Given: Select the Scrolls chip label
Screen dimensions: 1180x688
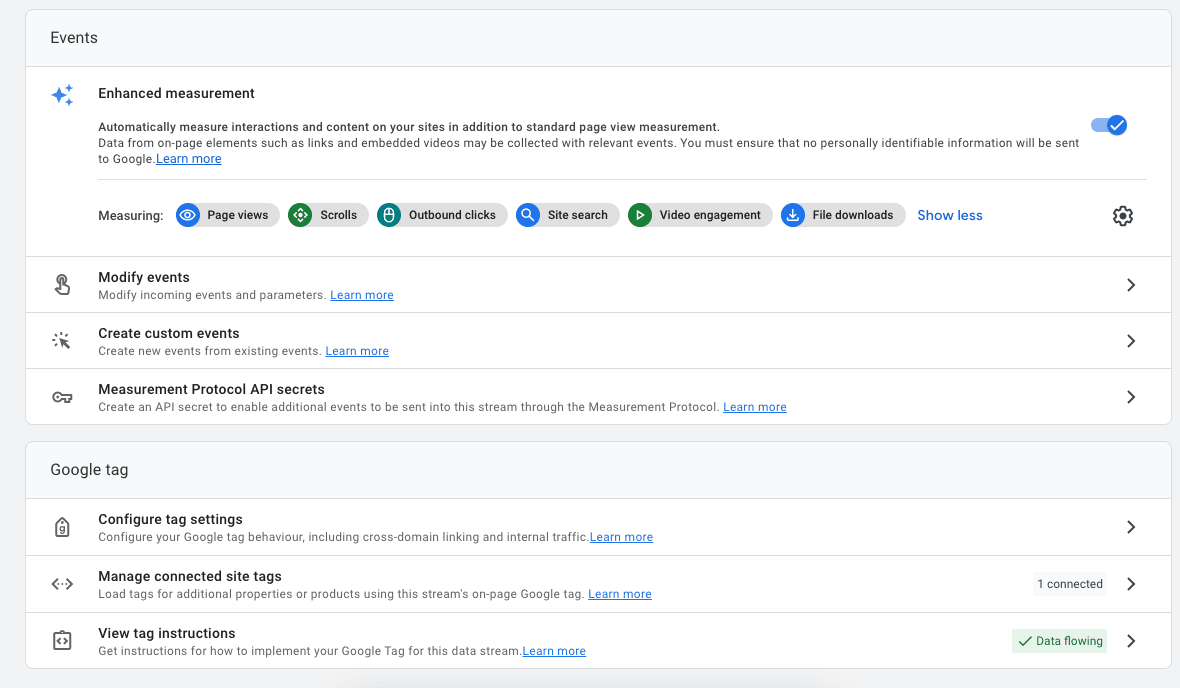Looking at the screenshot, I should coord(339,215).
